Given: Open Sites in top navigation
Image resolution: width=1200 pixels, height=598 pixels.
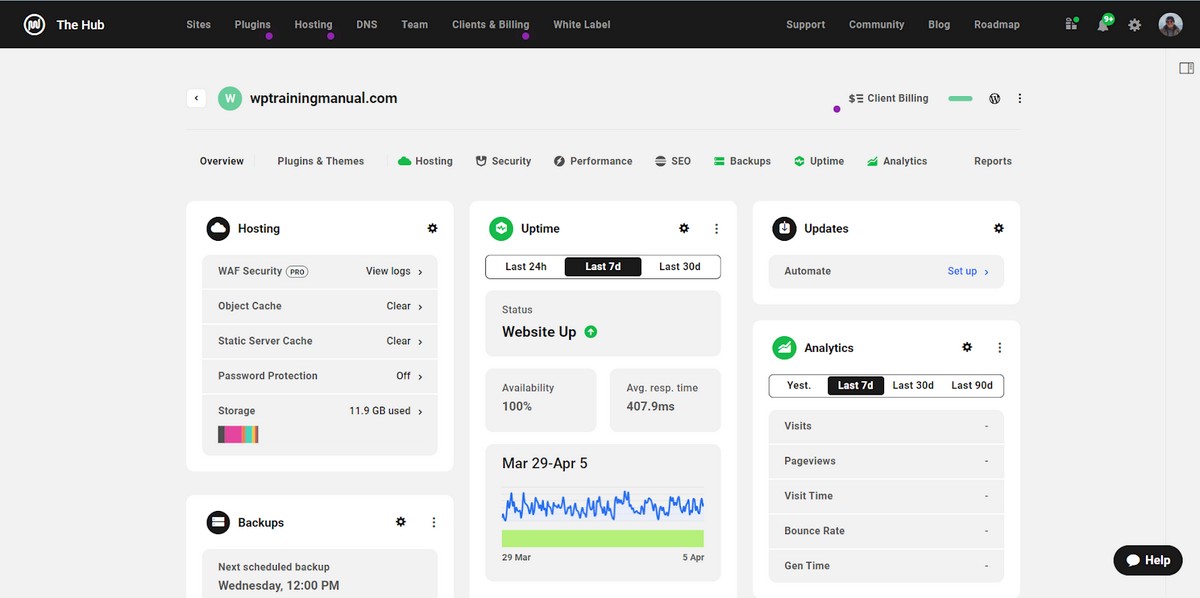Looking at the screenshot, I should coord(198,24).
